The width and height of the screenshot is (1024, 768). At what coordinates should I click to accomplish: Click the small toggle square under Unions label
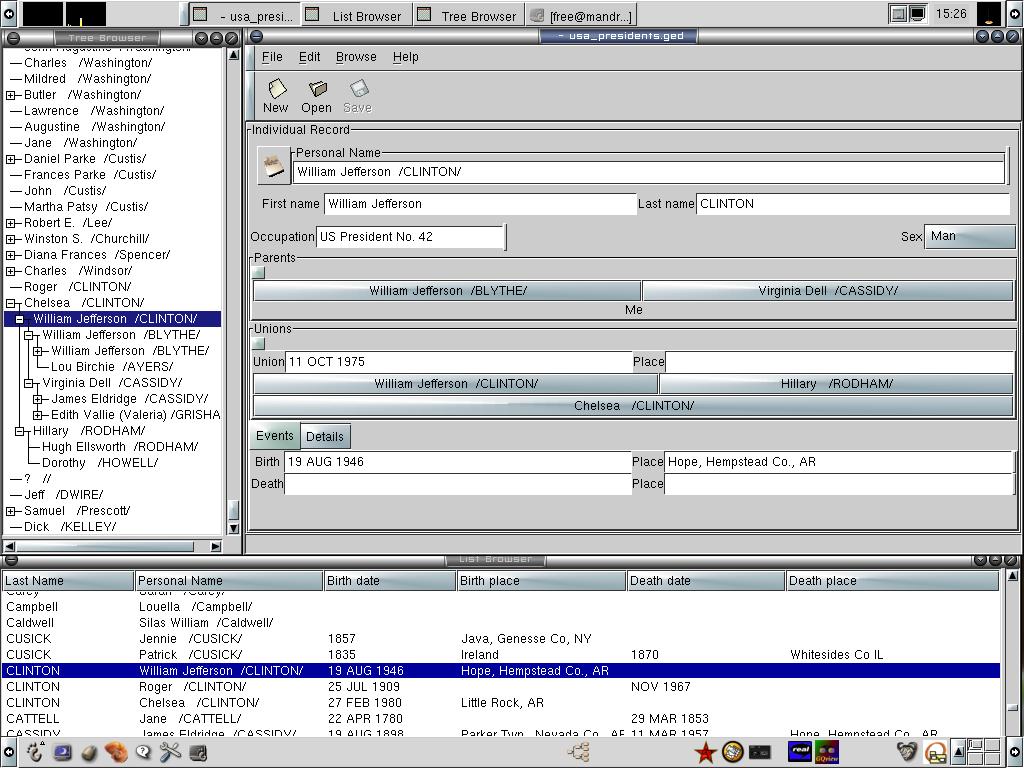[x=259, y=343]
